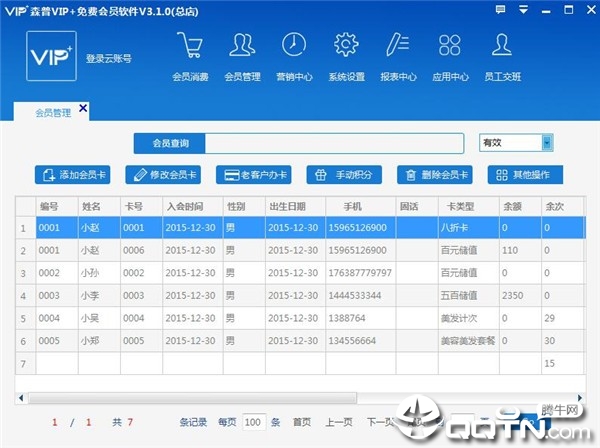Viewport: 600px width, 448px height.
Task: Close the 会员管理 tab
Action: pyautogui.click(x=83, y=108)
